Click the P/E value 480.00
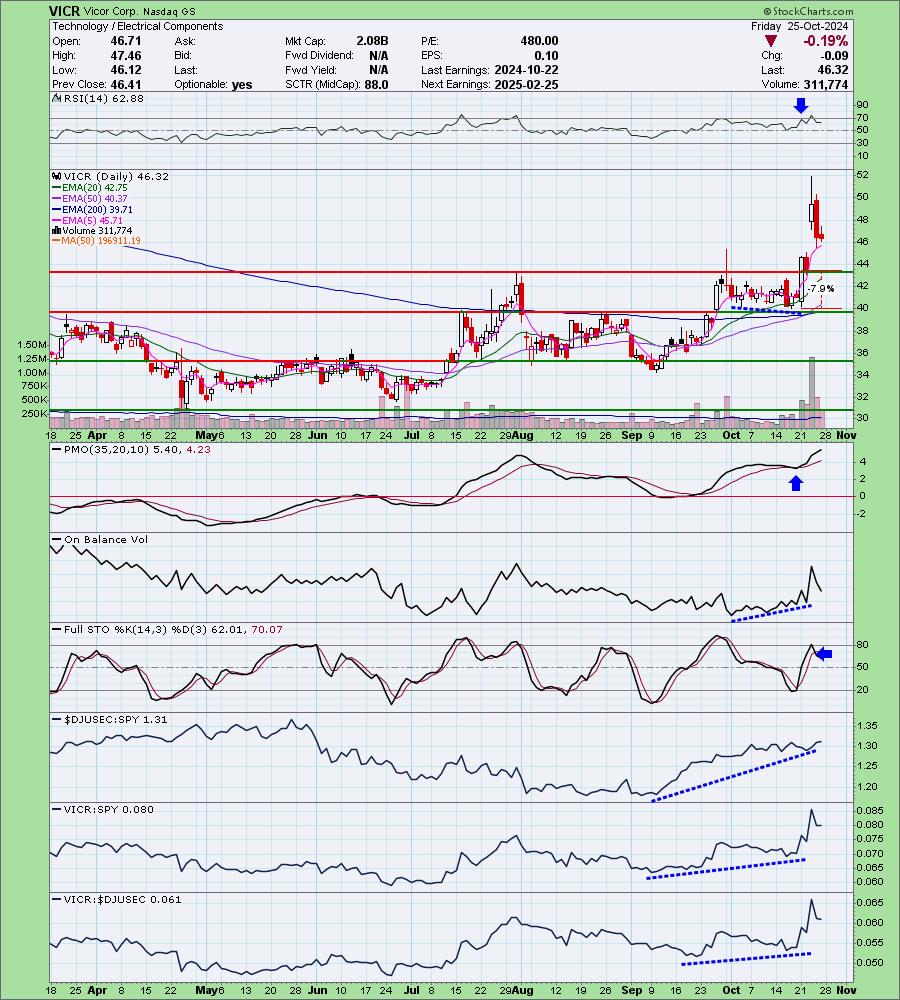 539,41
